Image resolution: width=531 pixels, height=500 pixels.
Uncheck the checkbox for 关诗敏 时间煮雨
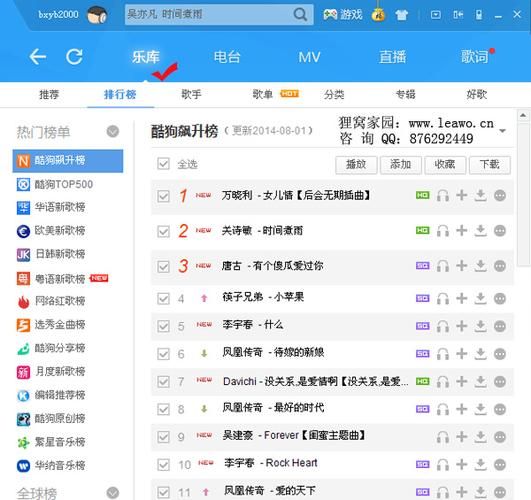(x=163, y=231)
